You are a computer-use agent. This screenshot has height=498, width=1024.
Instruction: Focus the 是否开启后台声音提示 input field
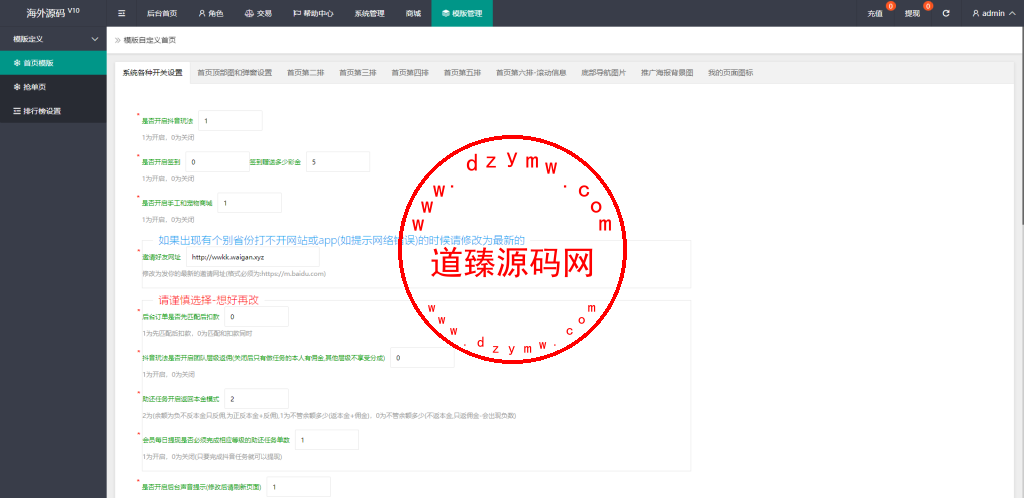298,487
